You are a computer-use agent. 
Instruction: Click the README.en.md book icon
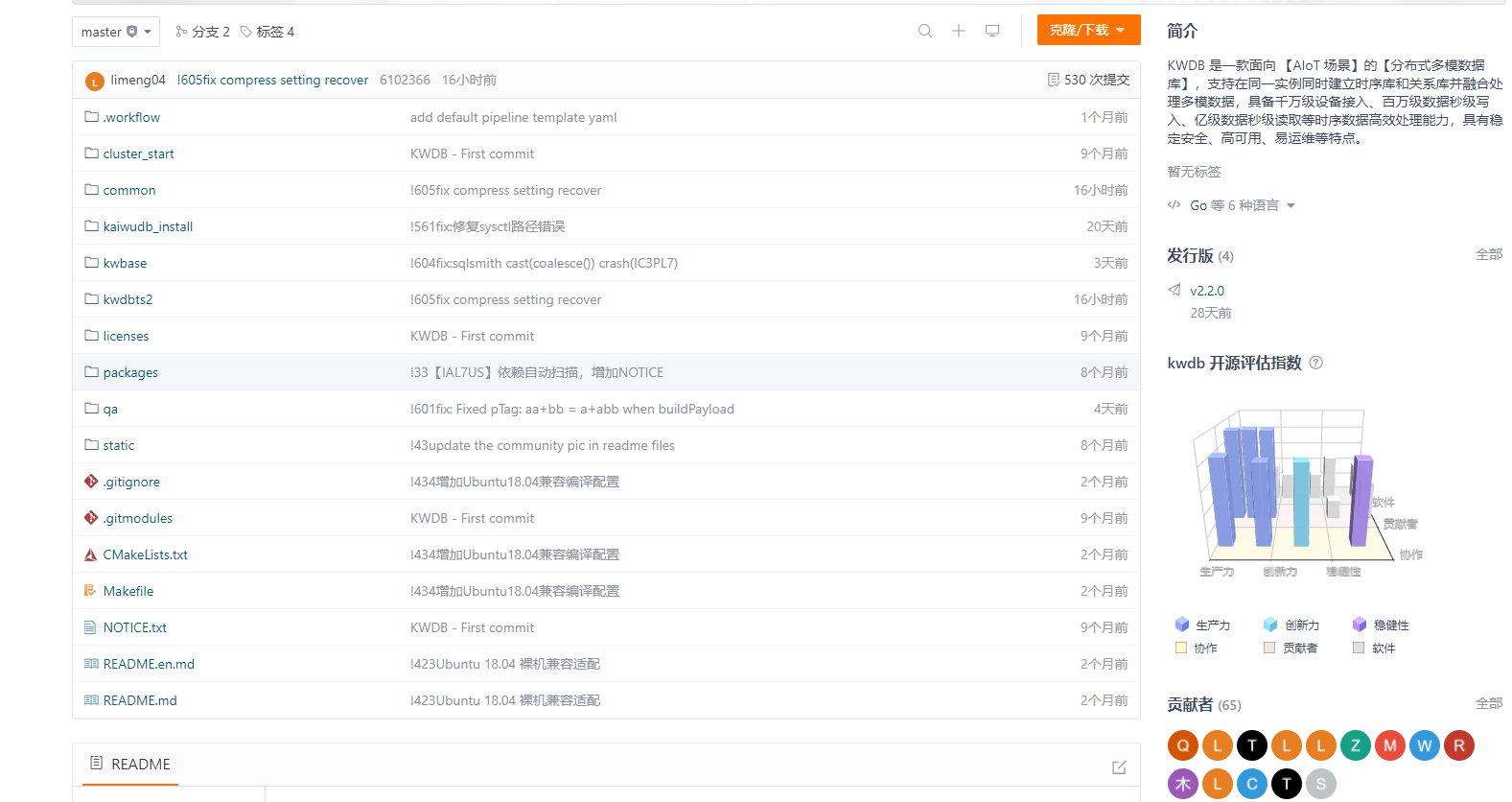pos(91,664)
